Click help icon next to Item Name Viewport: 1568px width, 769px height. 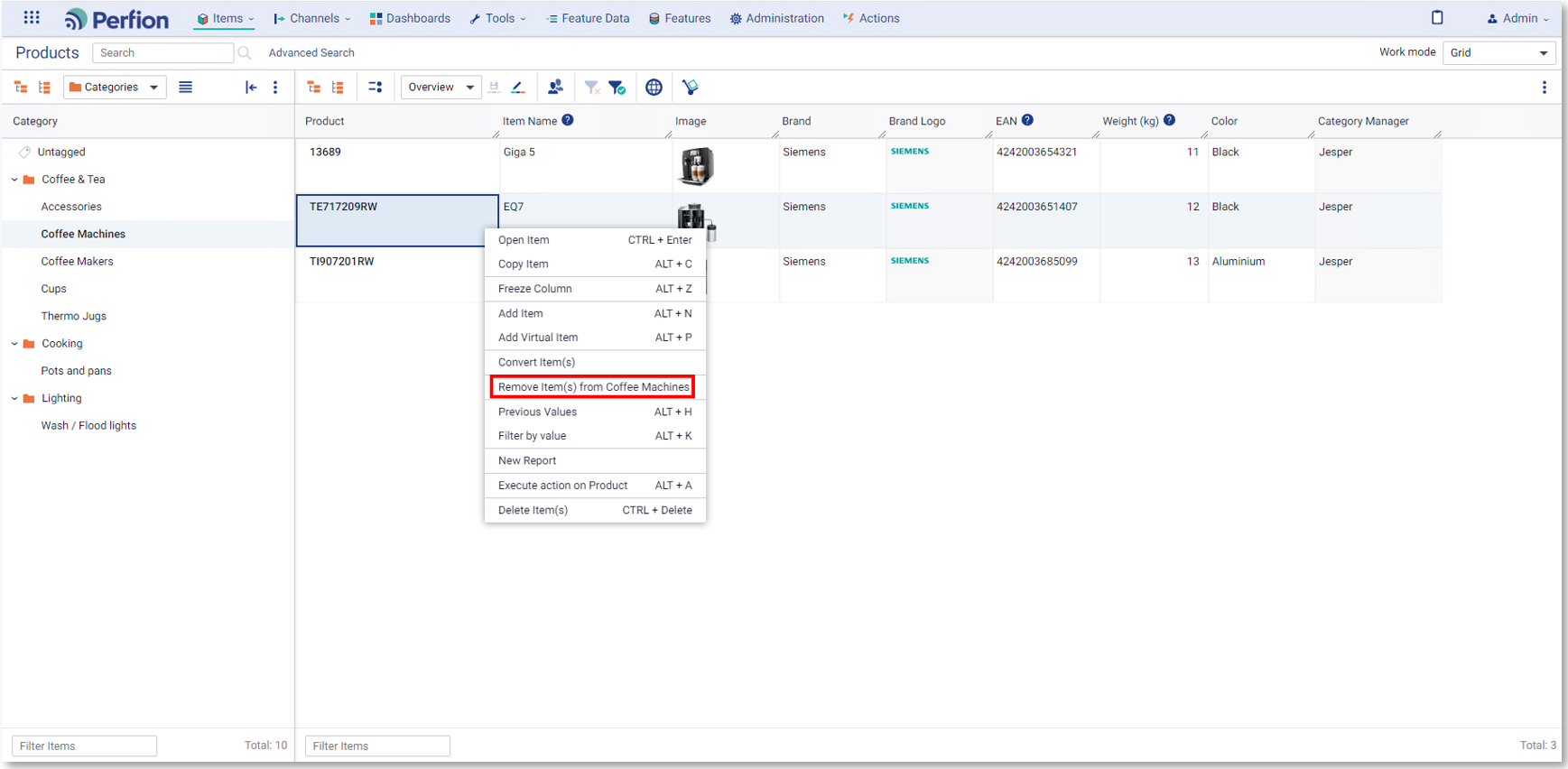pyautogui.click(x=568, y=120)
